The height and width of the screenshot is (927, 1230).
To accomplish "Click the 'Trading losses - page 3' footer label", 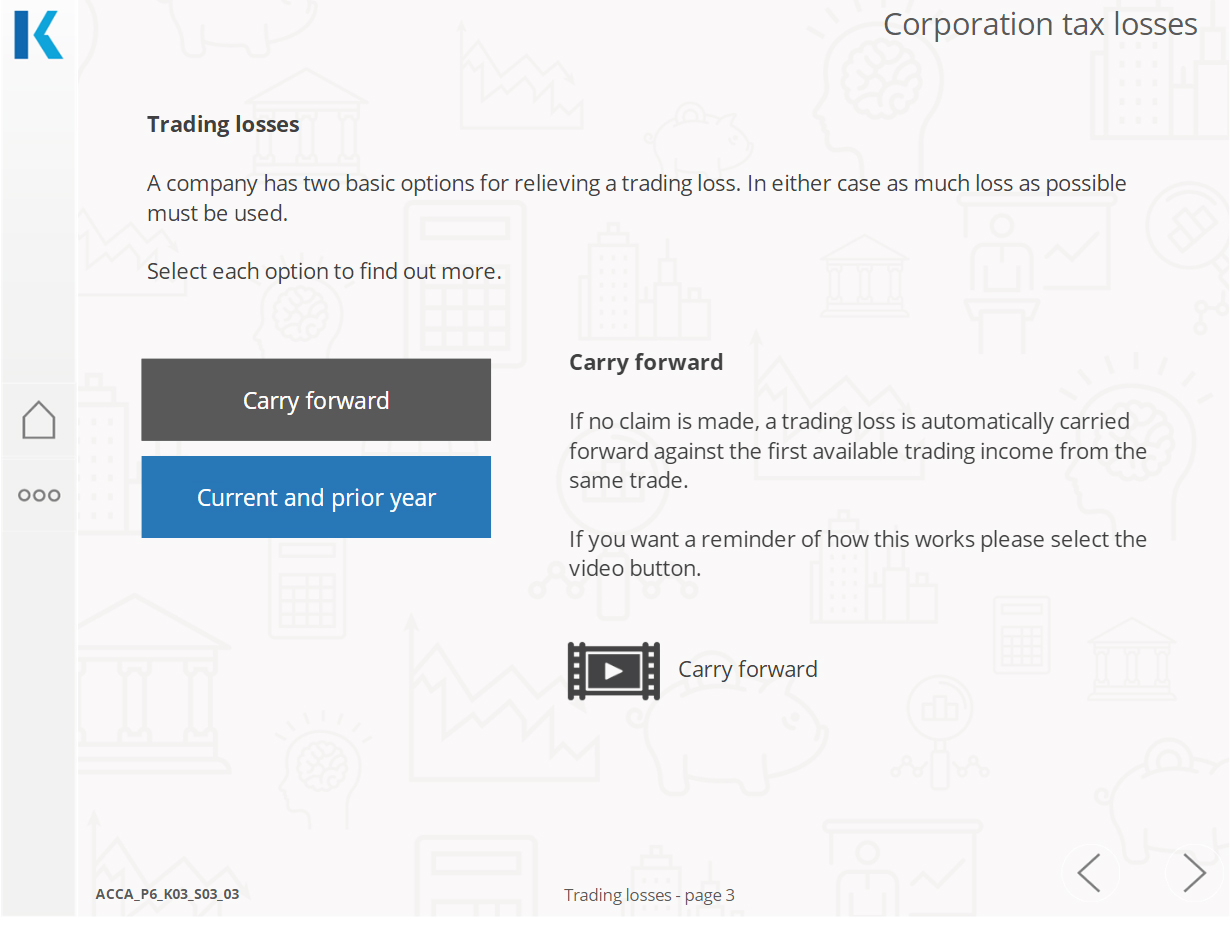I will [649, 895].
